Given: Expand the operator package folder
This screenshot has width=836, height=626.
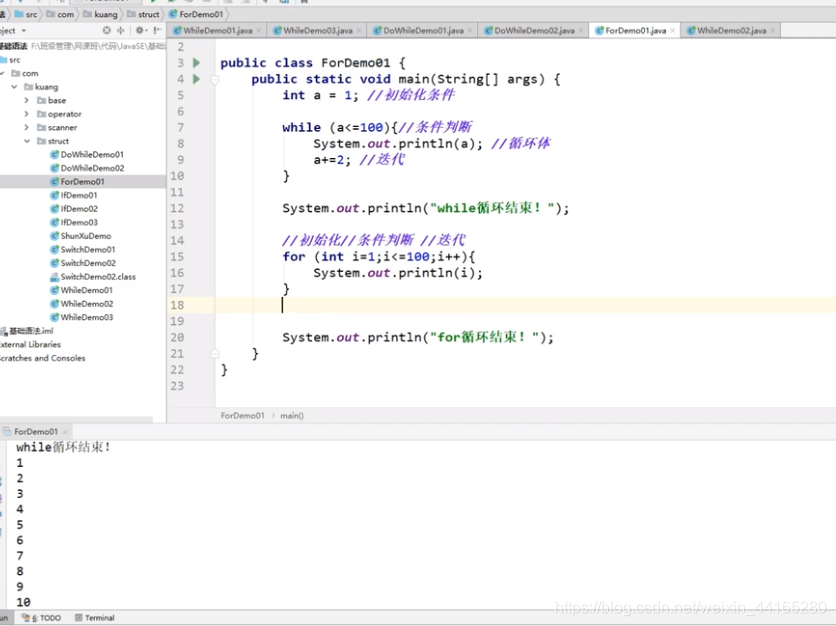Looking at the screenshot, I should (x=27, y=114).
